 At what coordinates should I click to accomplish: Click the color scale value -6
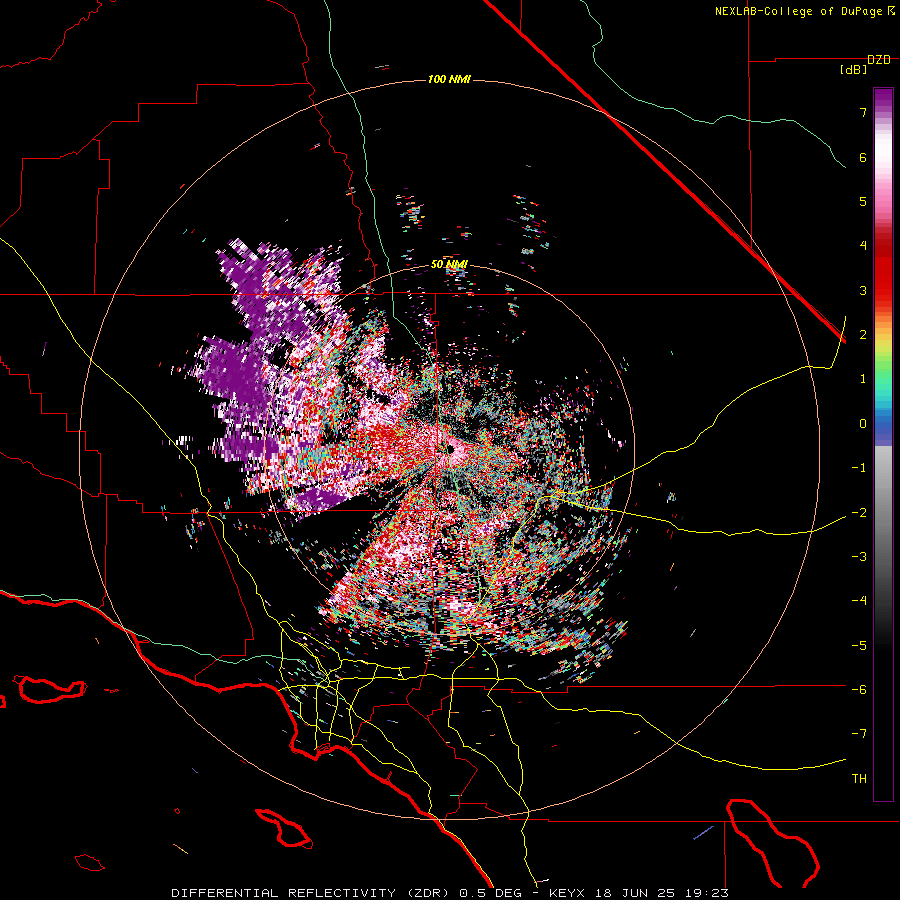(x=859, y=690)
